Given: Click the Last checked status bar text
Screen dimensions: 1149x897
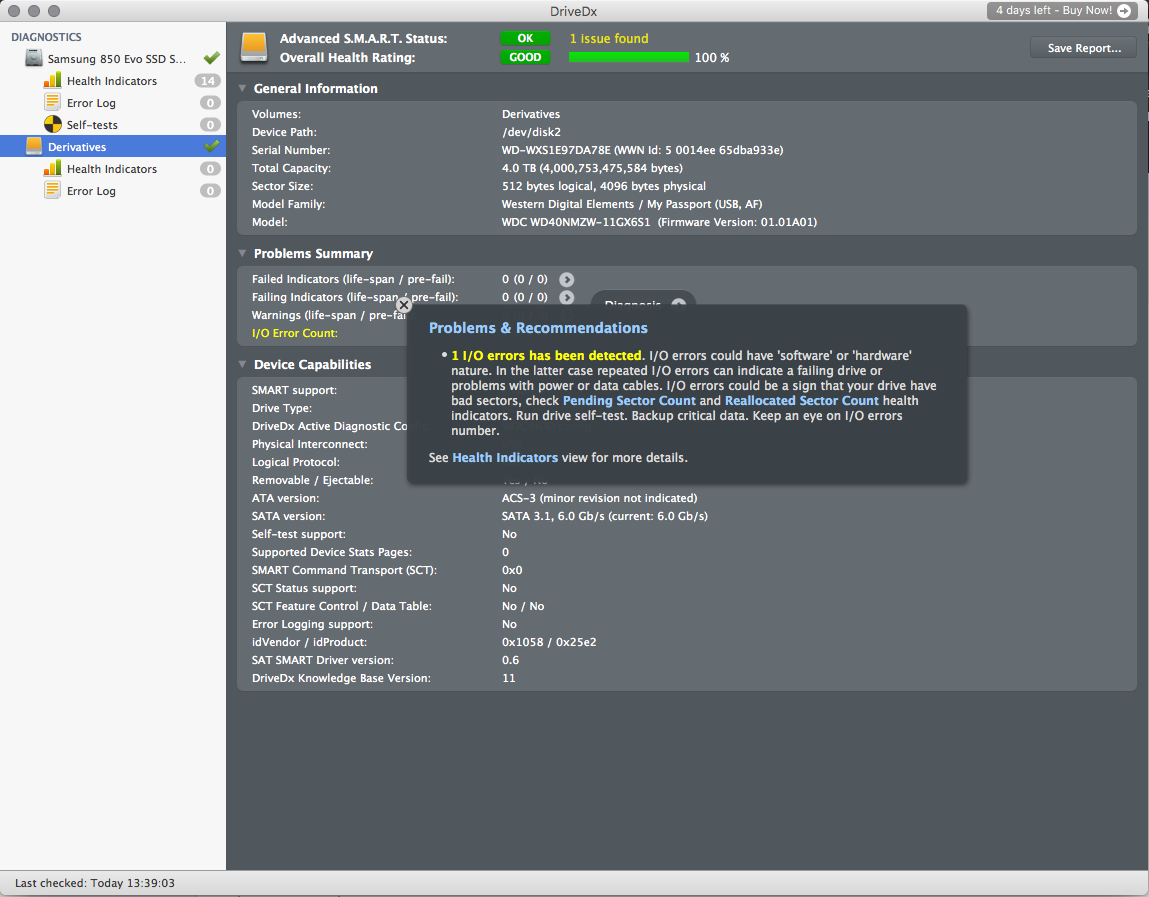Looking at the screenshot, I should [95, 883].
